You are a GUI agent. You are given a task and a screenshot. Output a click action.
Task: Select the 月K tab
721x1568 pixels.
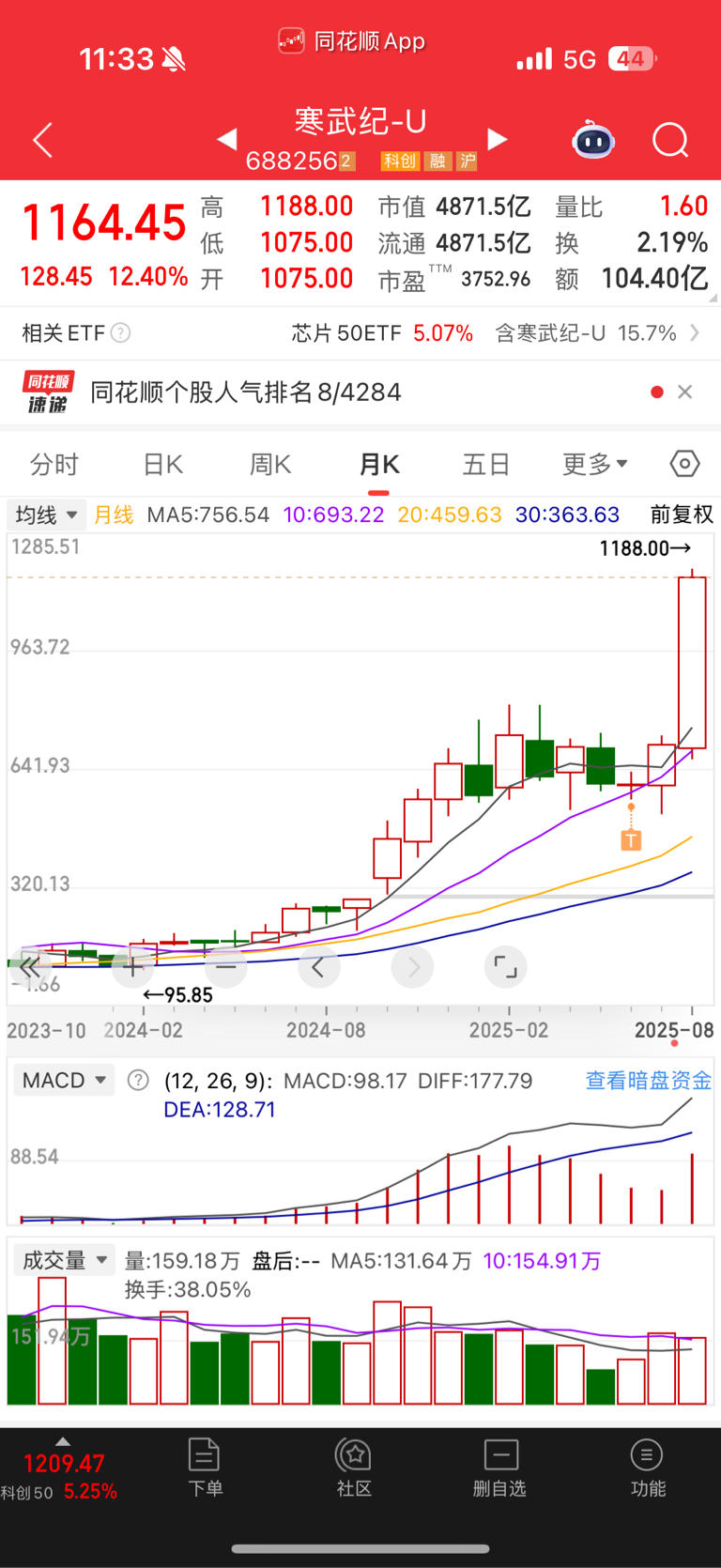(379, 464)
